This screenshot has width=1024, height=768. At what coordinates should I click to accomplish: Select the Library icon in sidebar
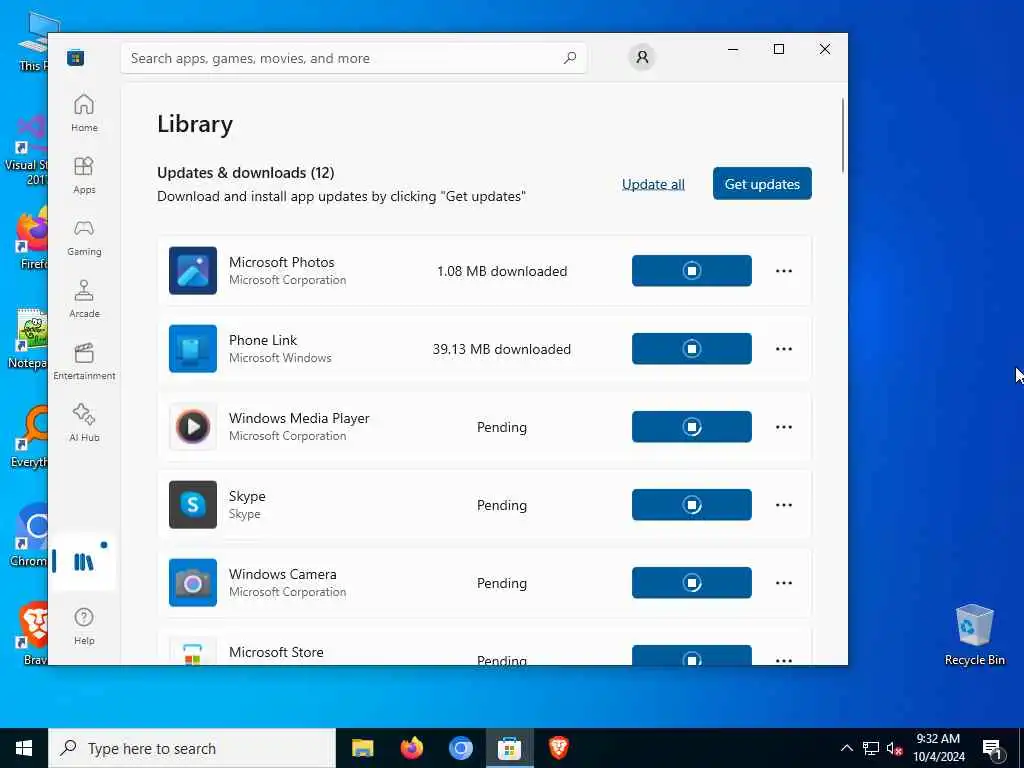pos(84,562)
